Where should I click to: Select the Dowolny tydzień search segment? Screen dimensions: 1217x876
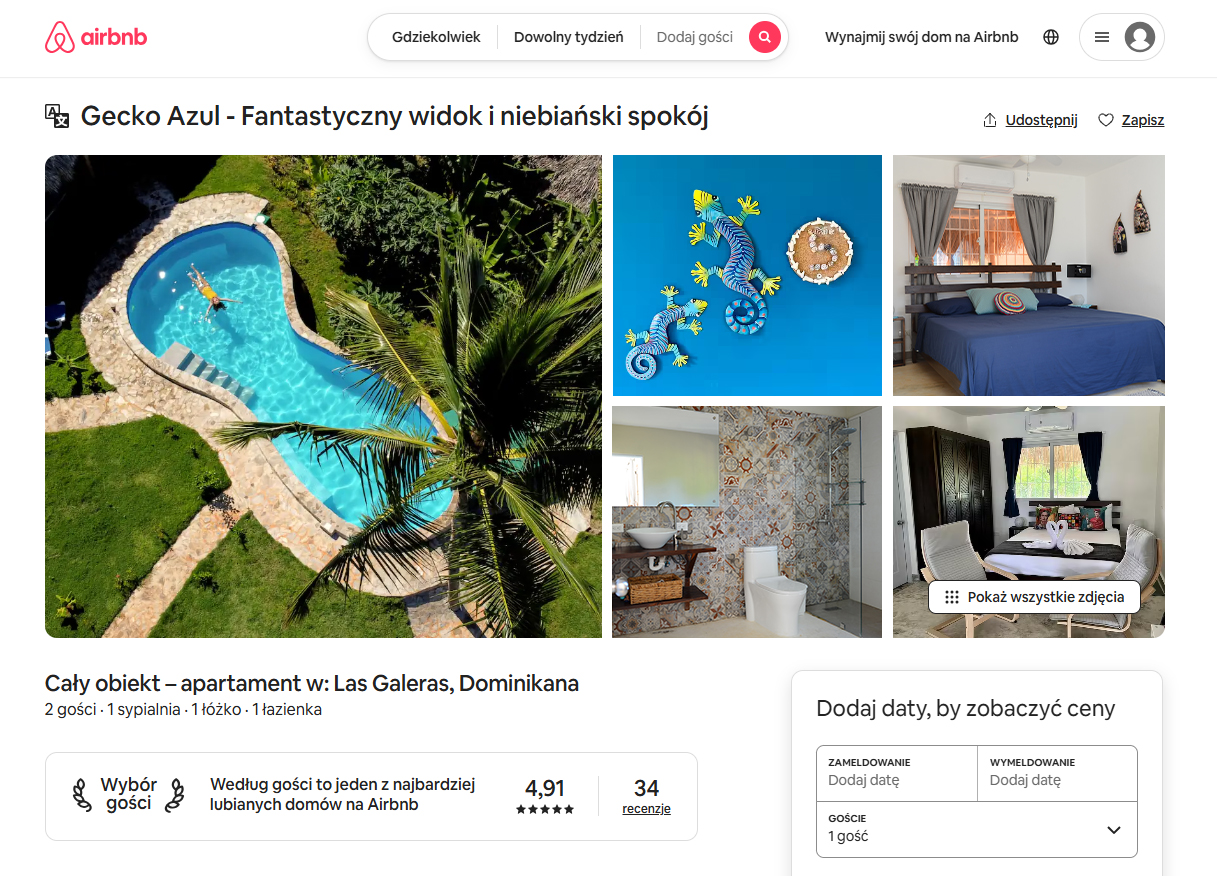pyautogui.click(x=569, y=38)
